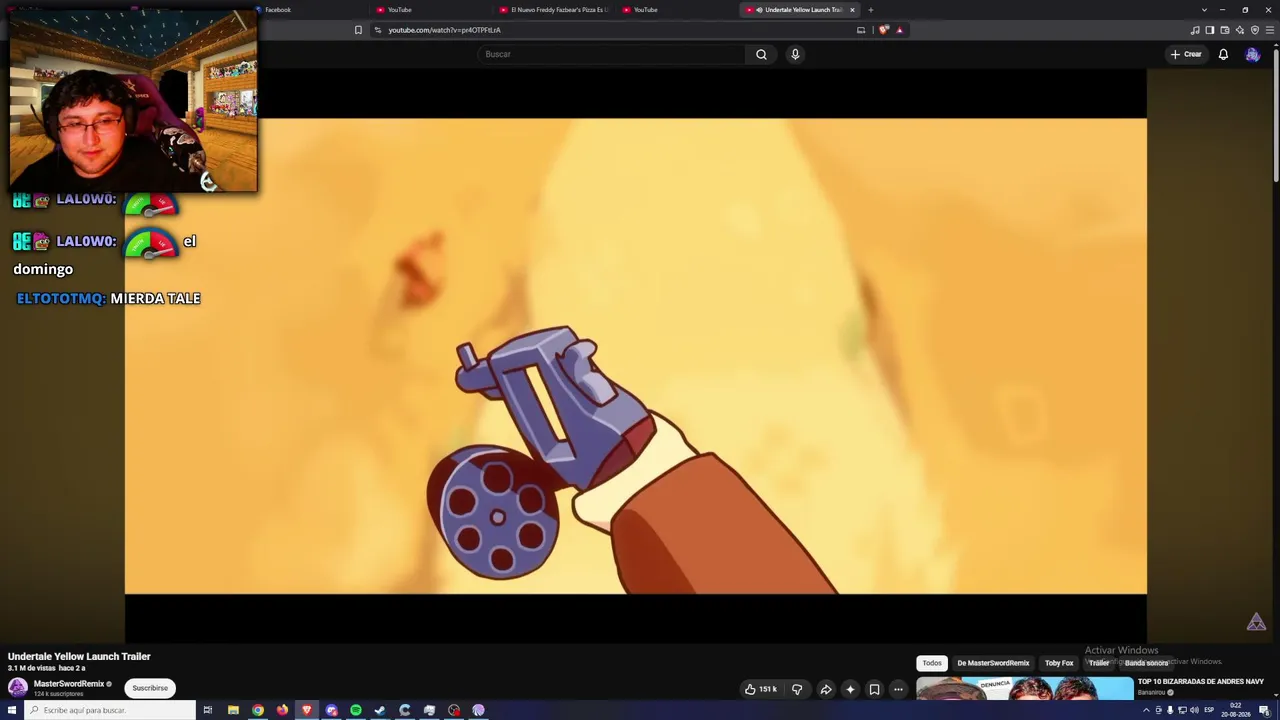Click the picture-in-picture icon in address bar
This screenshot has height=720, width=1280.
[x=861, y=30]
